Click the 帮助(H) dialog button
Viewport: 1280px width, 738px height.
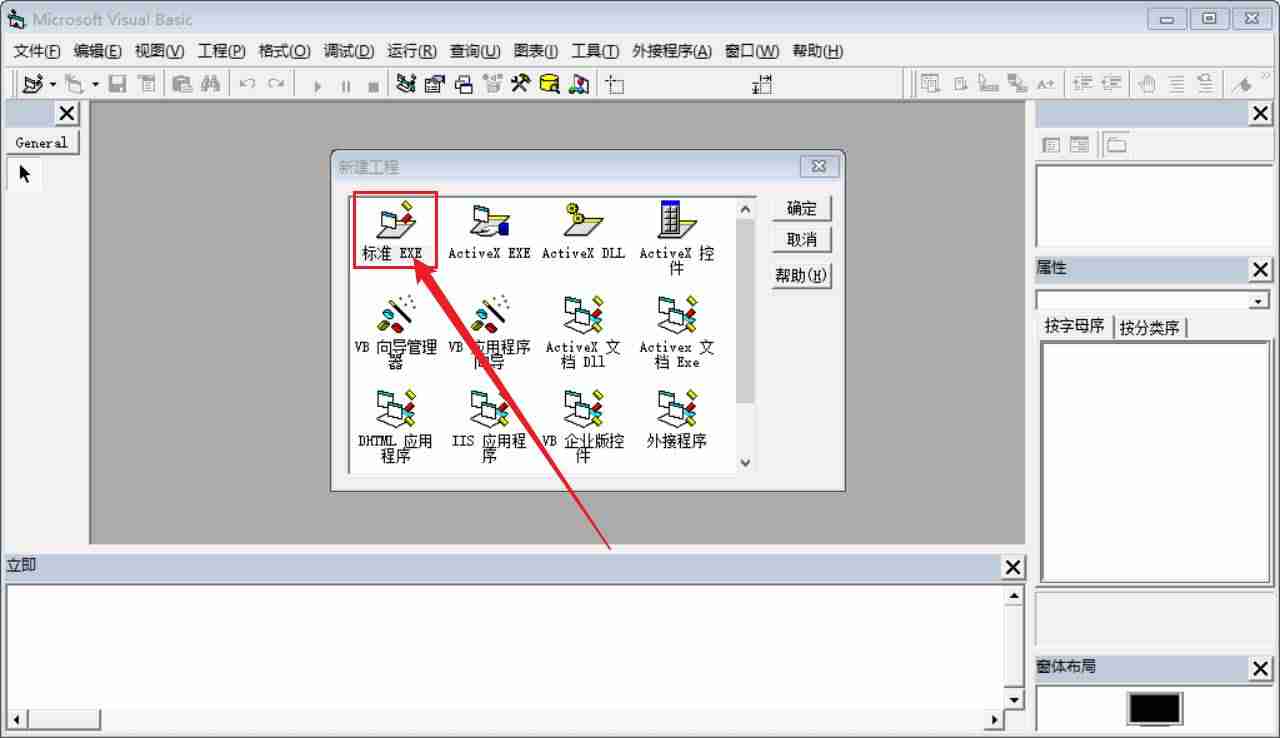point(802,276)
